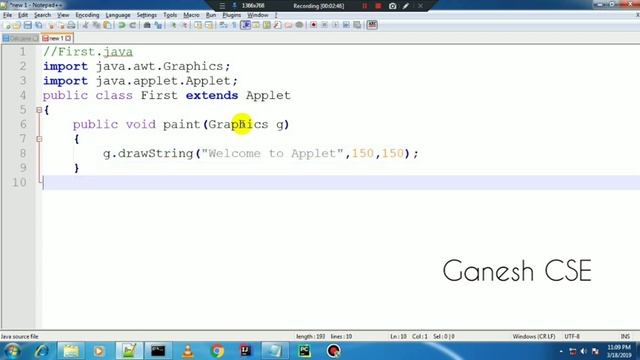Click on "java.awt.Graphics;" in line 2
The width and height of the screenshot is (640, 360).
163,66
